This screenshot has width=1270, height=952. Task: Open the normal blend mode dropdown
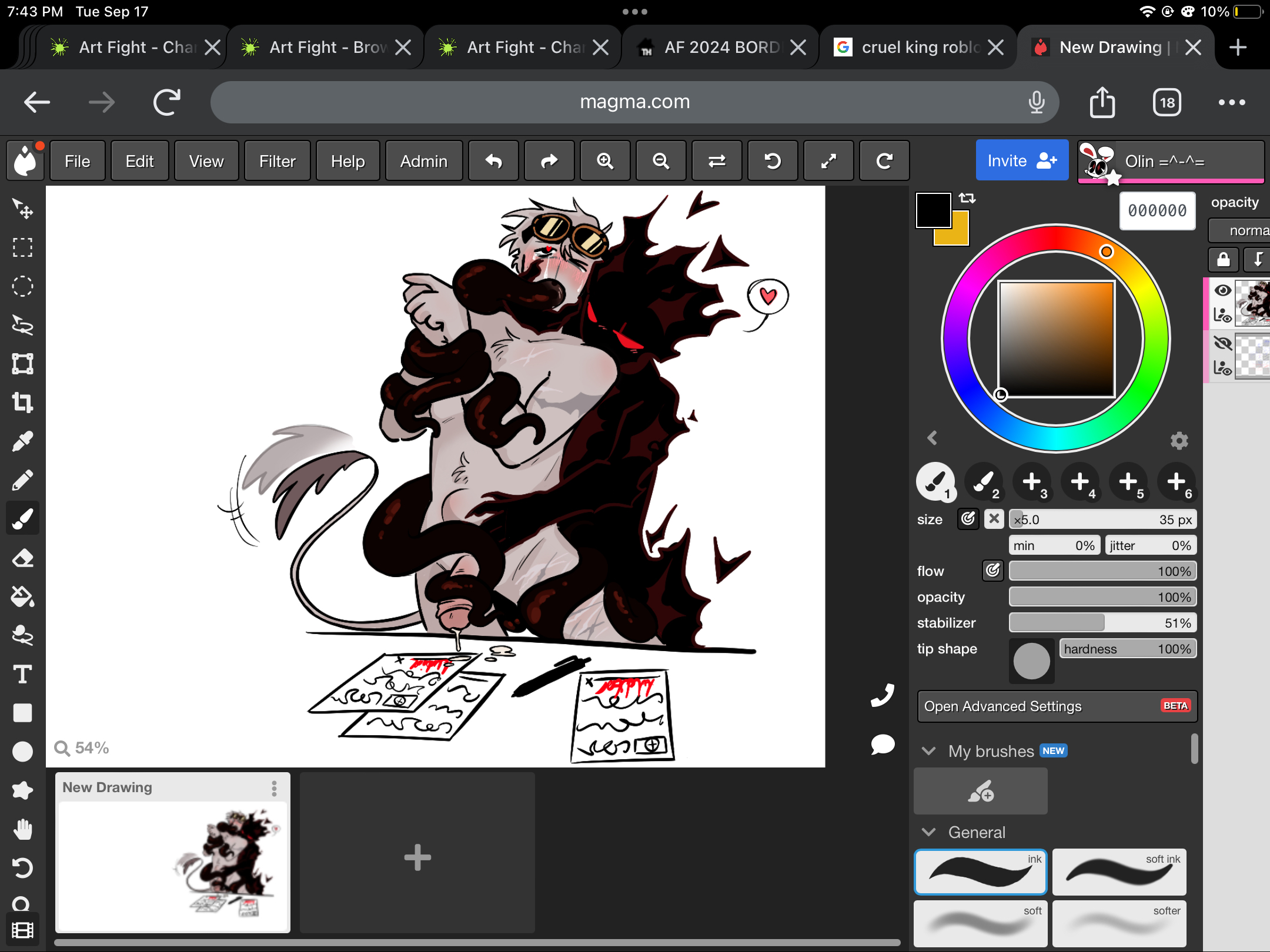coord(1241,230)
